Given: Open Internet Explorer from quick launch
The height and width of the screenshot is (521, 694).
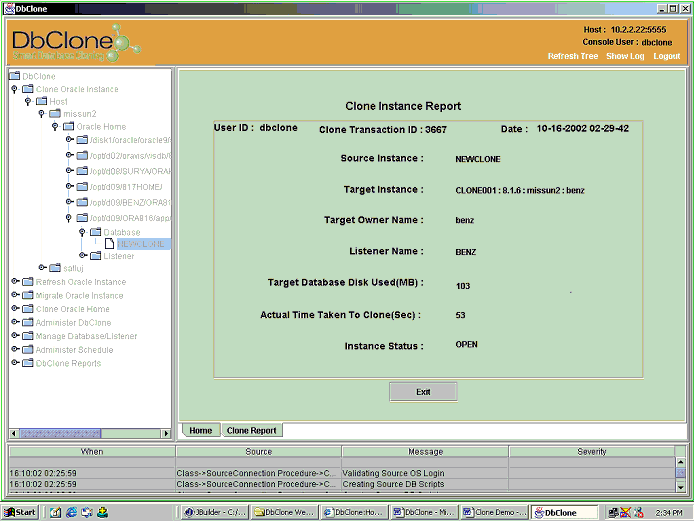Looking at the screenshot, I should coord(71,512).
